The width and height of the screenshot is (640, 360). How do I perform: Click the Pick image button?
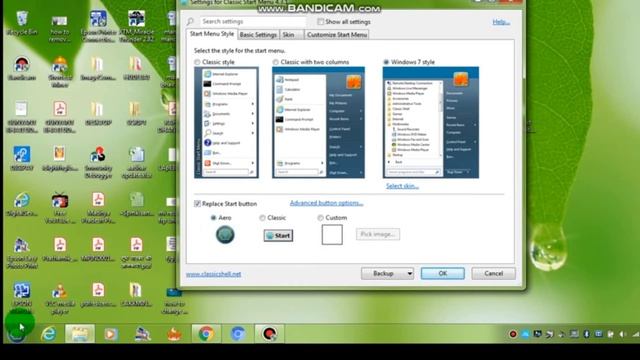(378, 234)
